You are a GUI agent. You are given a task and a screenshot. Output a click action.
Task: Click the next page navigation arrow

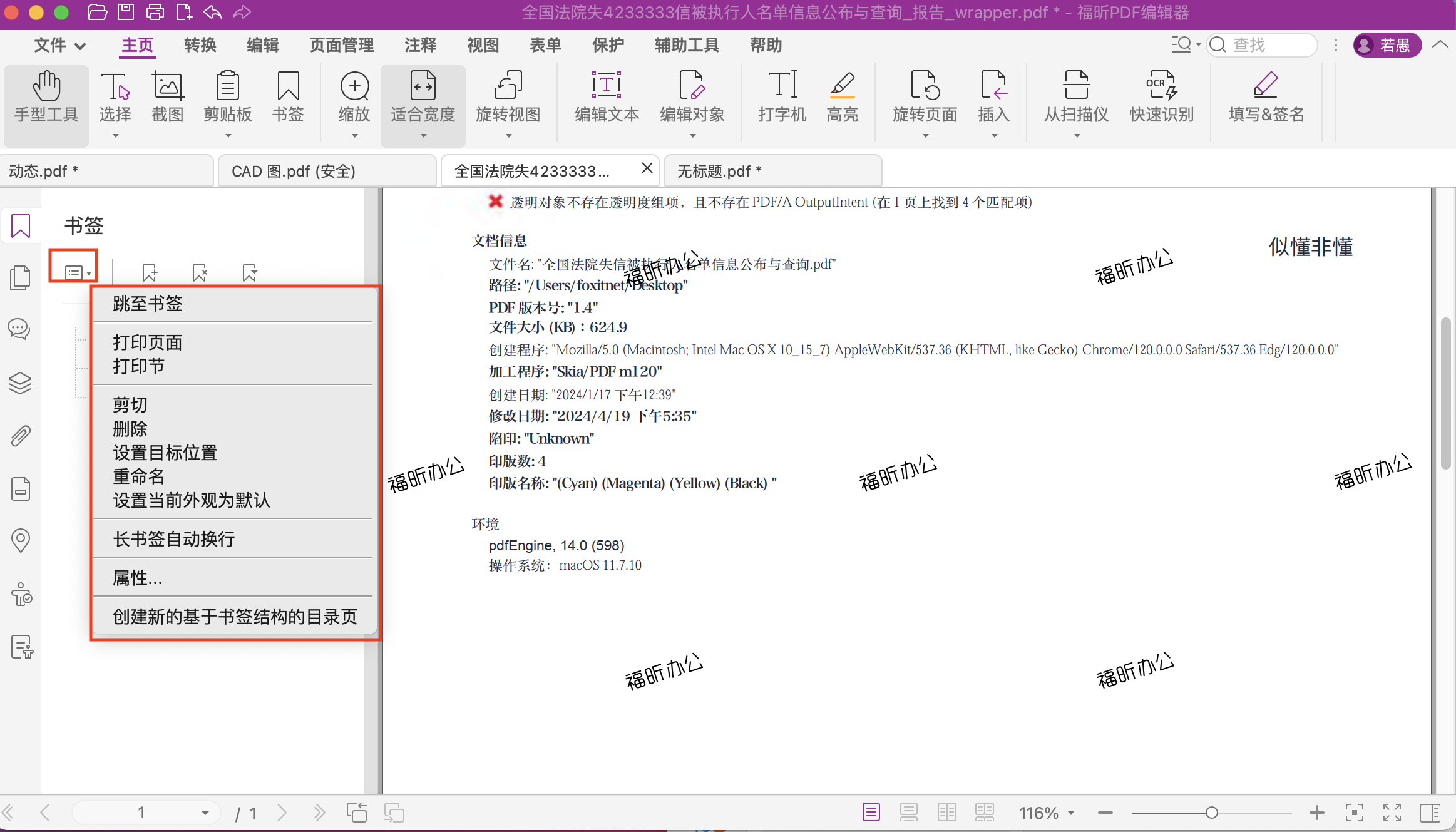281,812
